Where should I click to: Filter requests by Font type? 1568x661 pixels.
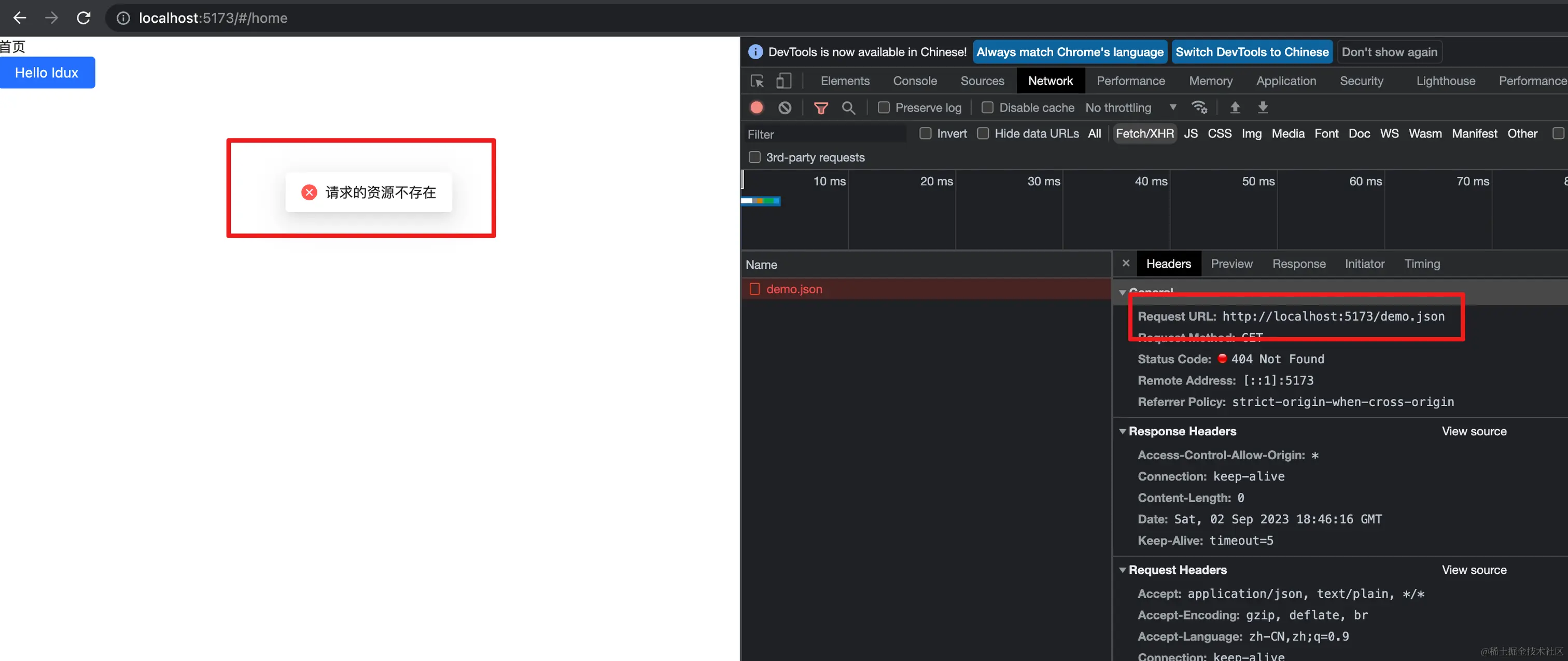click(1326, 133)
